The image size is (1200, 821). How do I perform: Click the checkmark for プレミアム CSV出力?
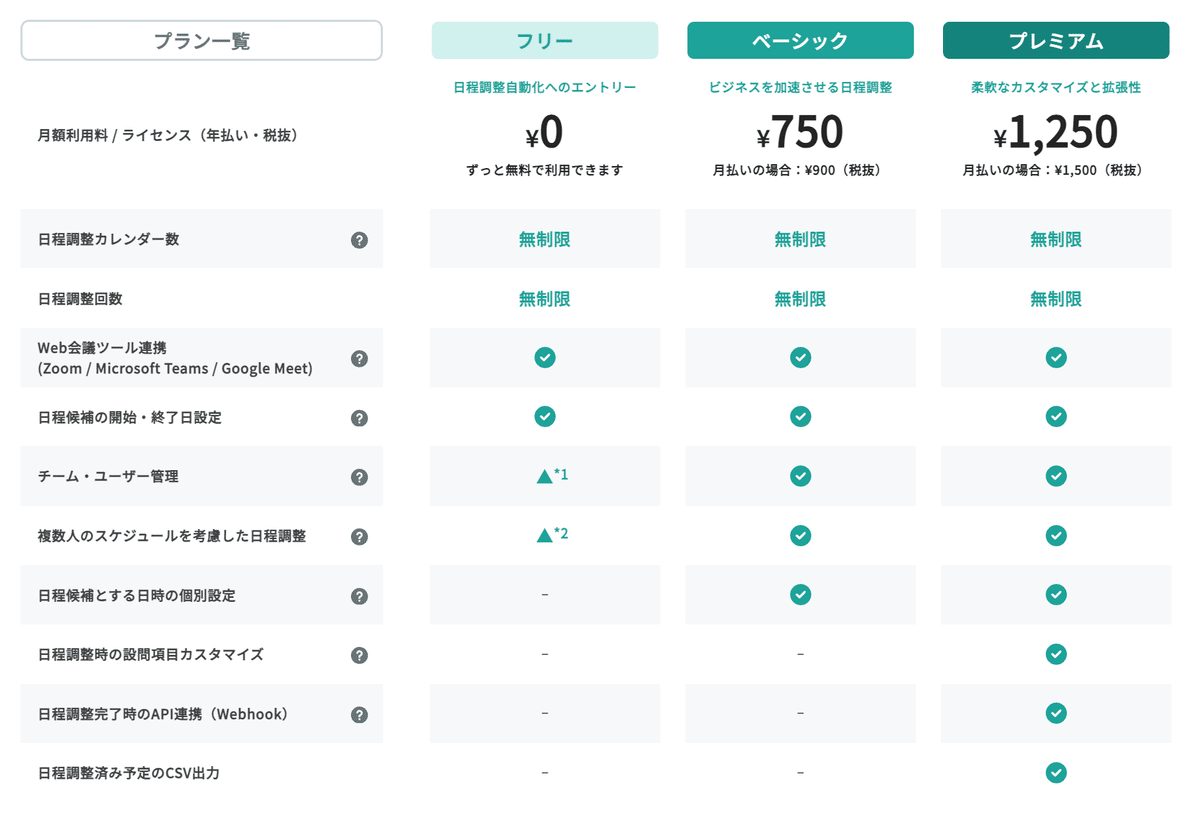click(x=1056, y=772)
